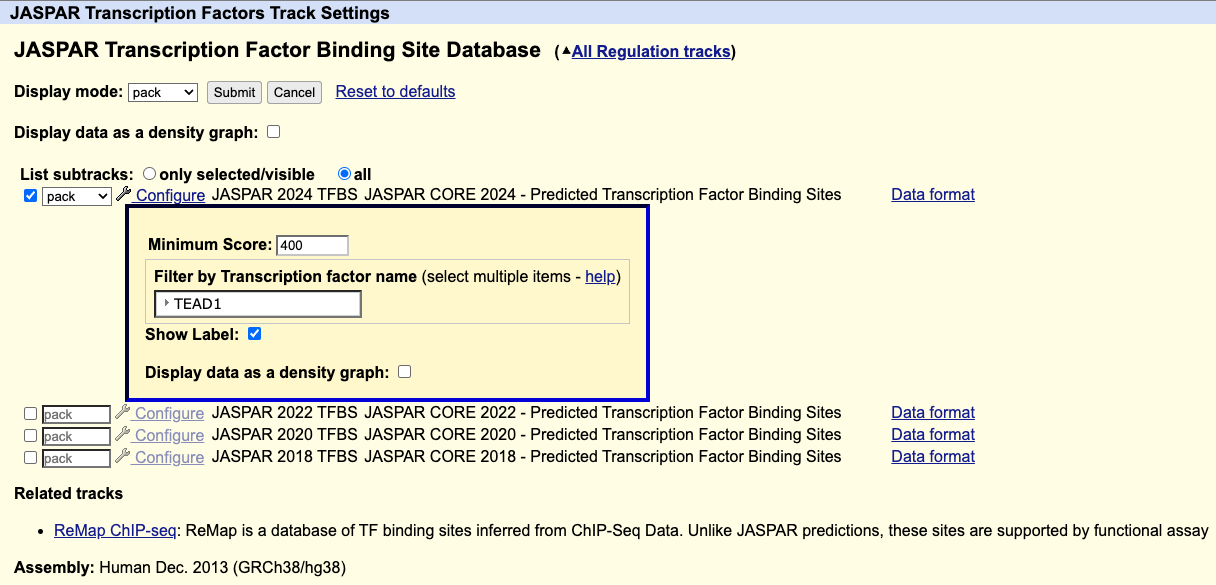Click the wrench icon for JASPAR 2024
Image resolution: width=1216 pixels, height=585 pixels.
pyautogui.click(x=124, y=195)
